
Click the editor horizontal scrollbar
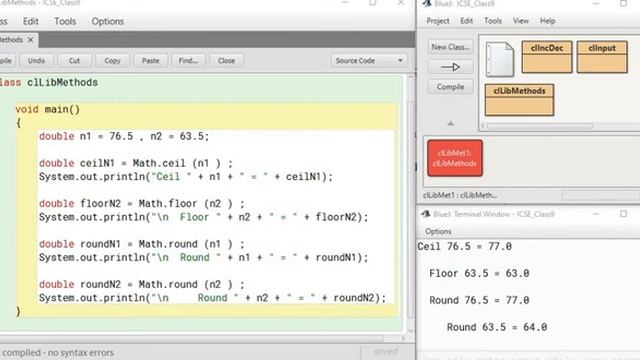pos(192,338)
